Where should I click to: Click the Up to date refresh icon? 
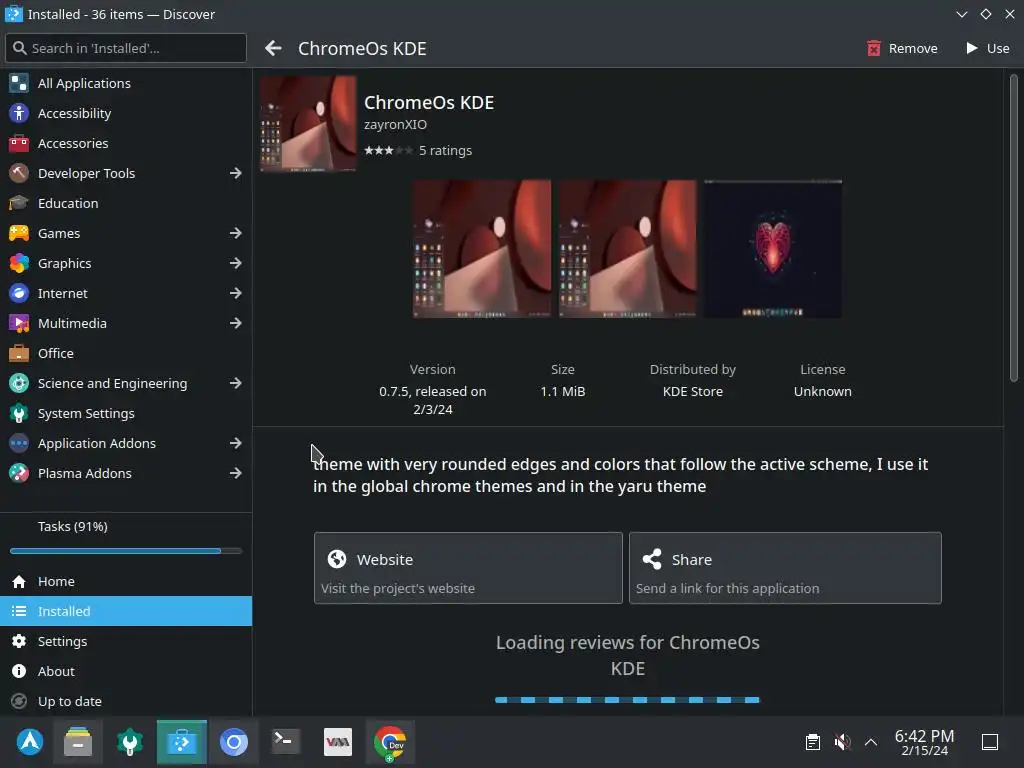19,701
